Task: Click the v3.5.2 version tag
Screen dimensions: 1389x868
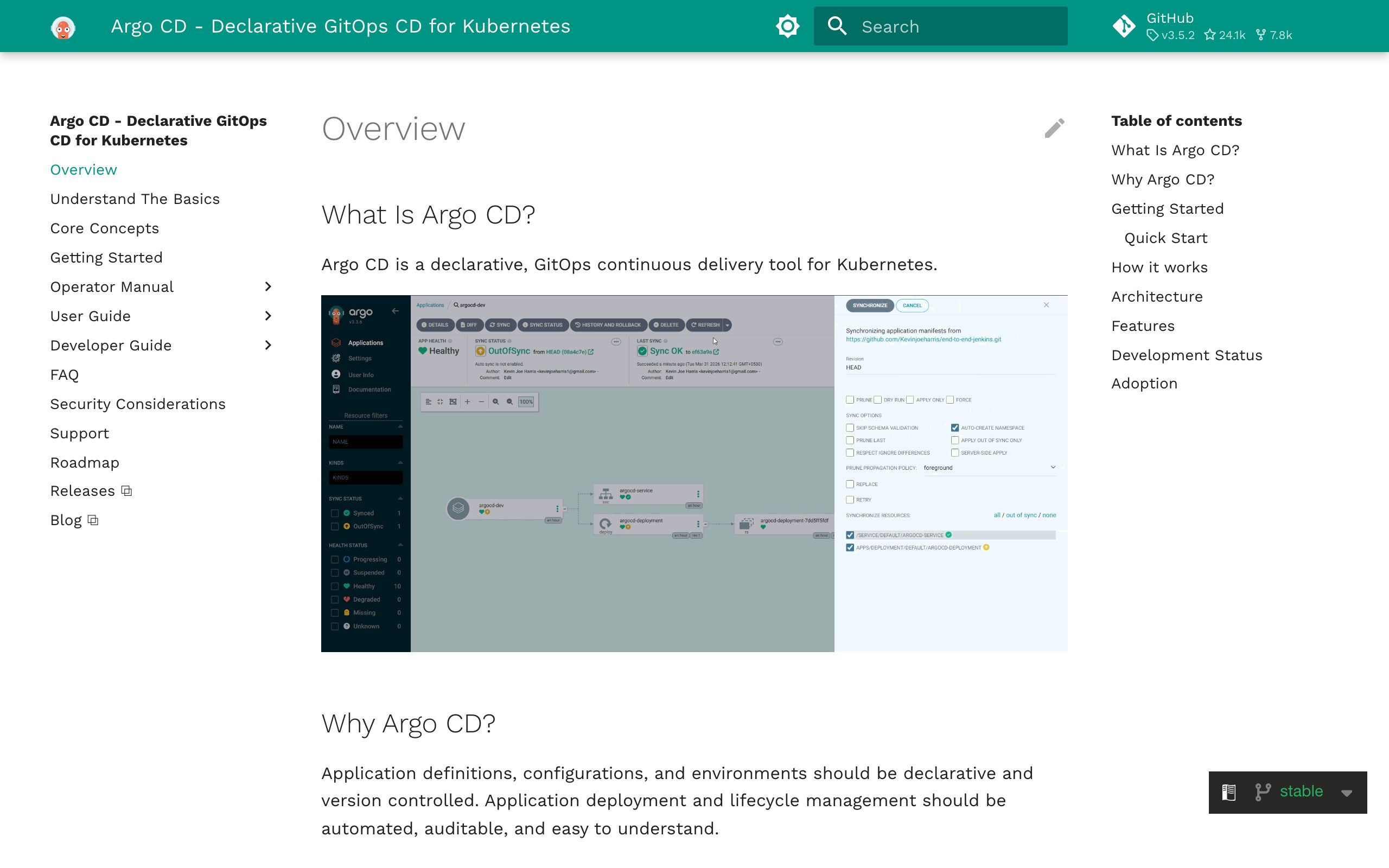Action: (1170, 35)
